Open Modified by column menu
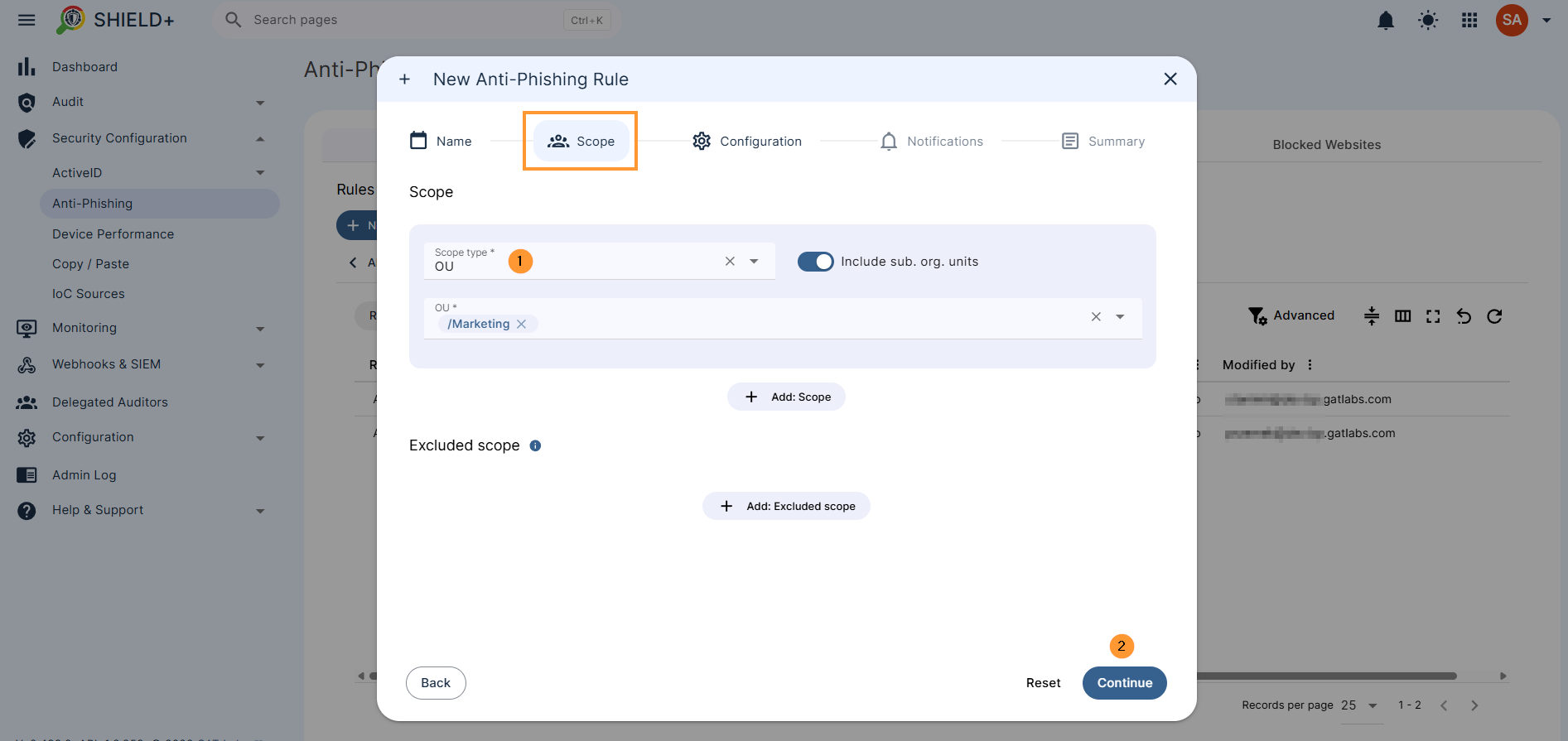The image size is (1568, 741). click(1310, 365)
